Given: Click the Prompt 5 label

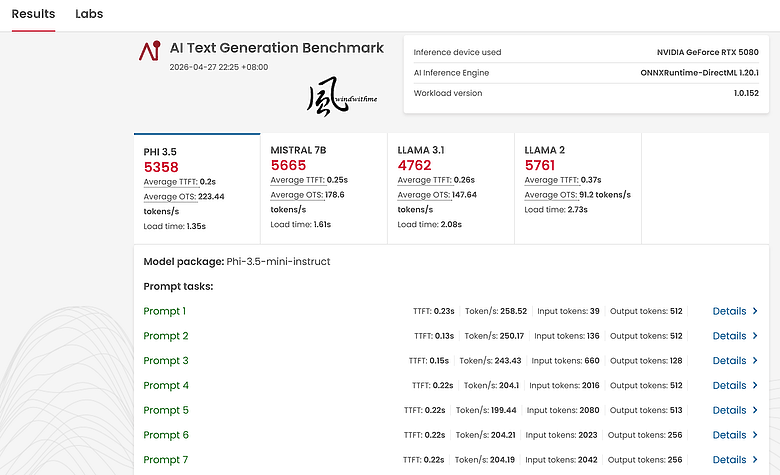Looking at the screenshot, I should coord(166,411).
